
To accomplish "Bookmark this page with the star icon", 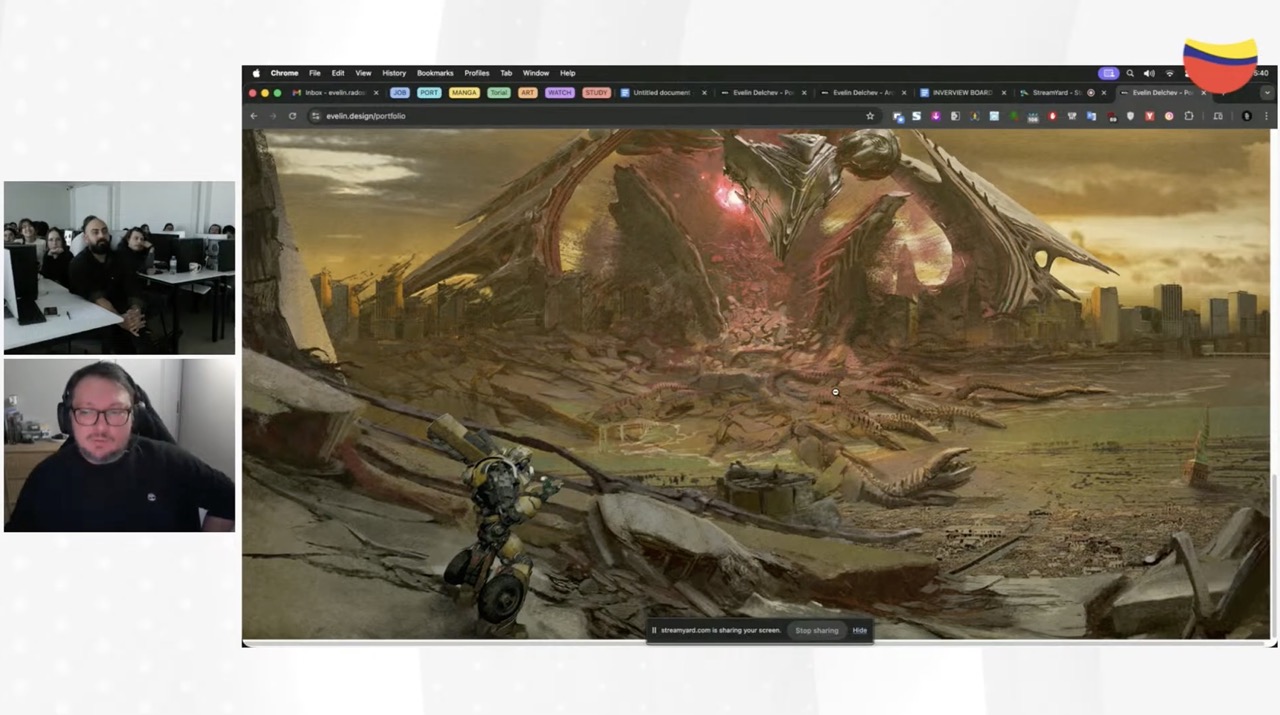I will 870,116.
